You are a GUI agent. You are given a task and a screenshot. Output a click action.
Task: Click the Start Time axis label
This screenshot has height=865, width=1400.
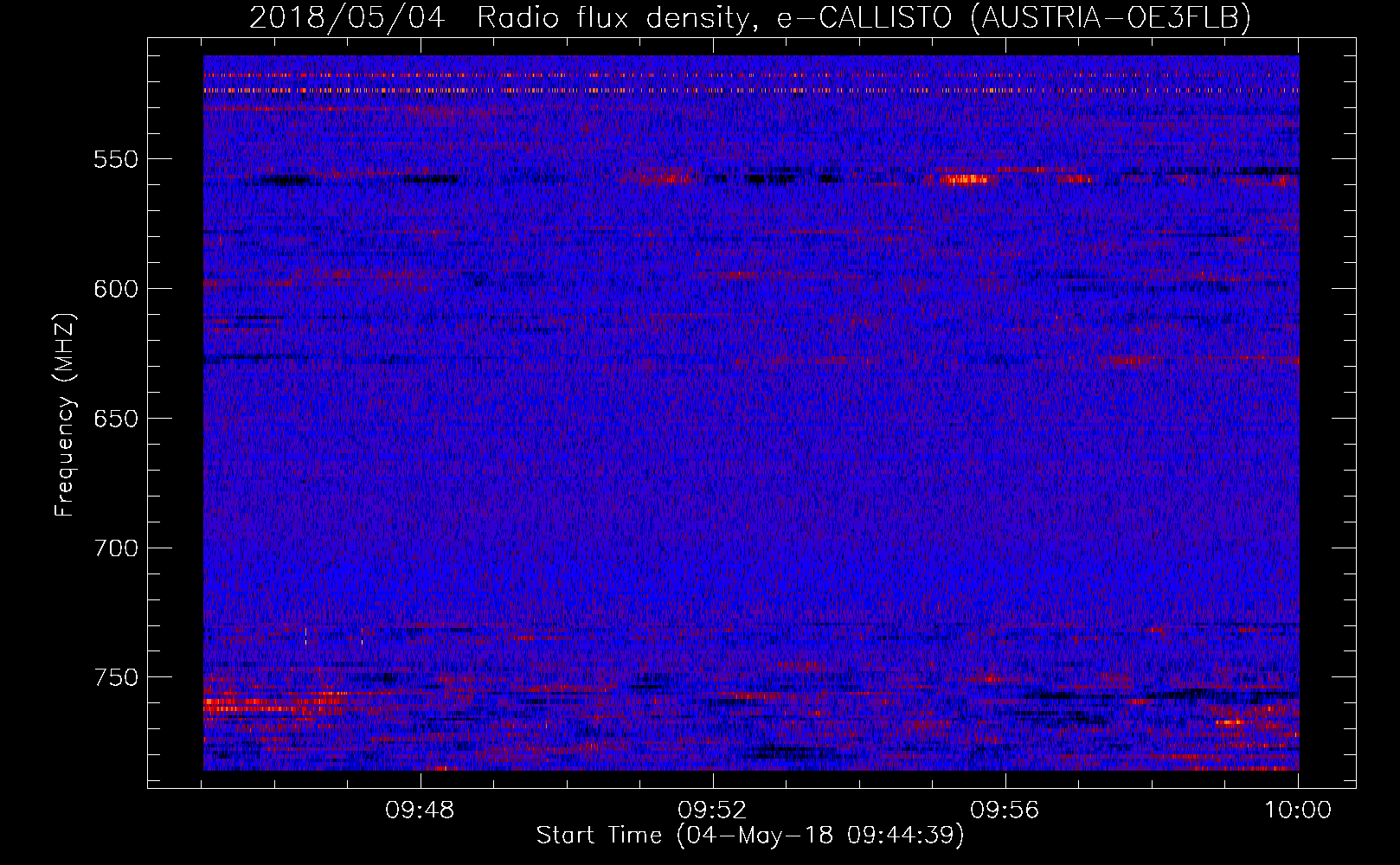(749, 836)
